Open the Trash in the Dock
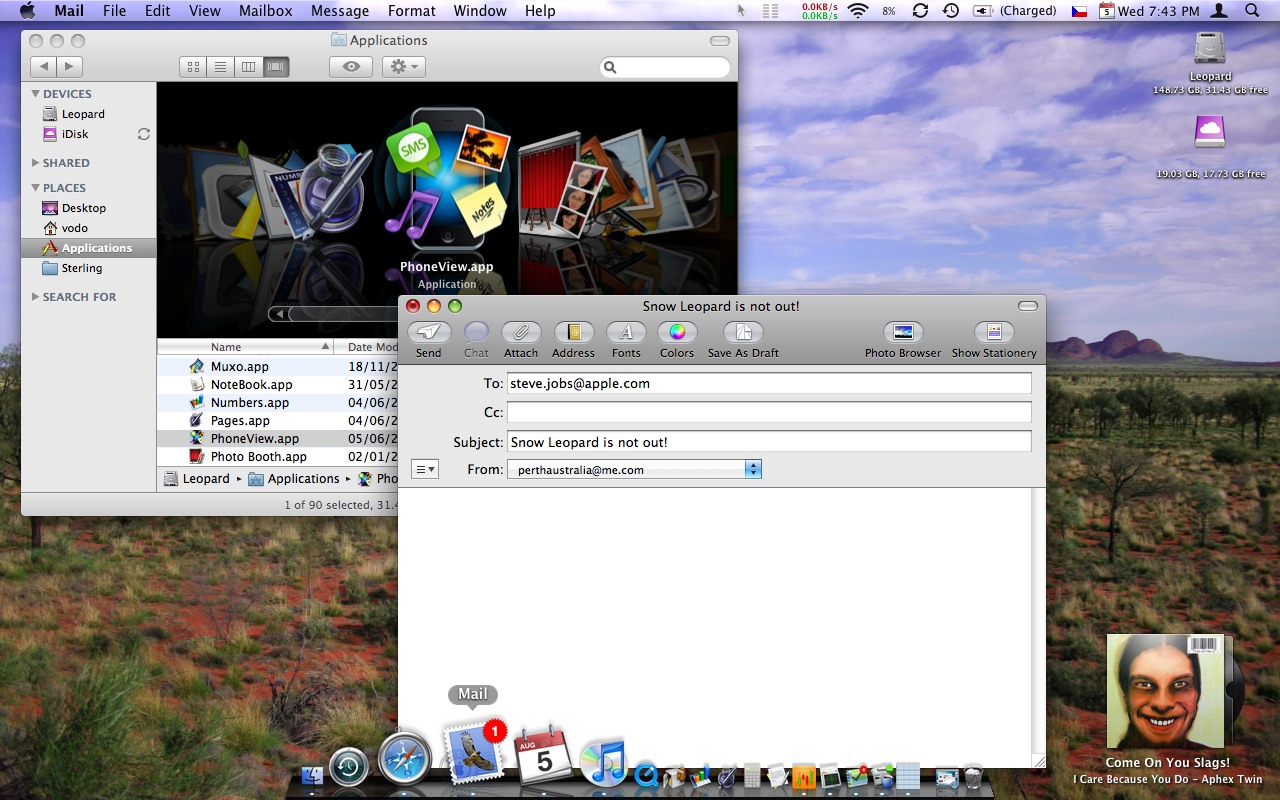The image size is (1280, 800). tap(973, 776)
